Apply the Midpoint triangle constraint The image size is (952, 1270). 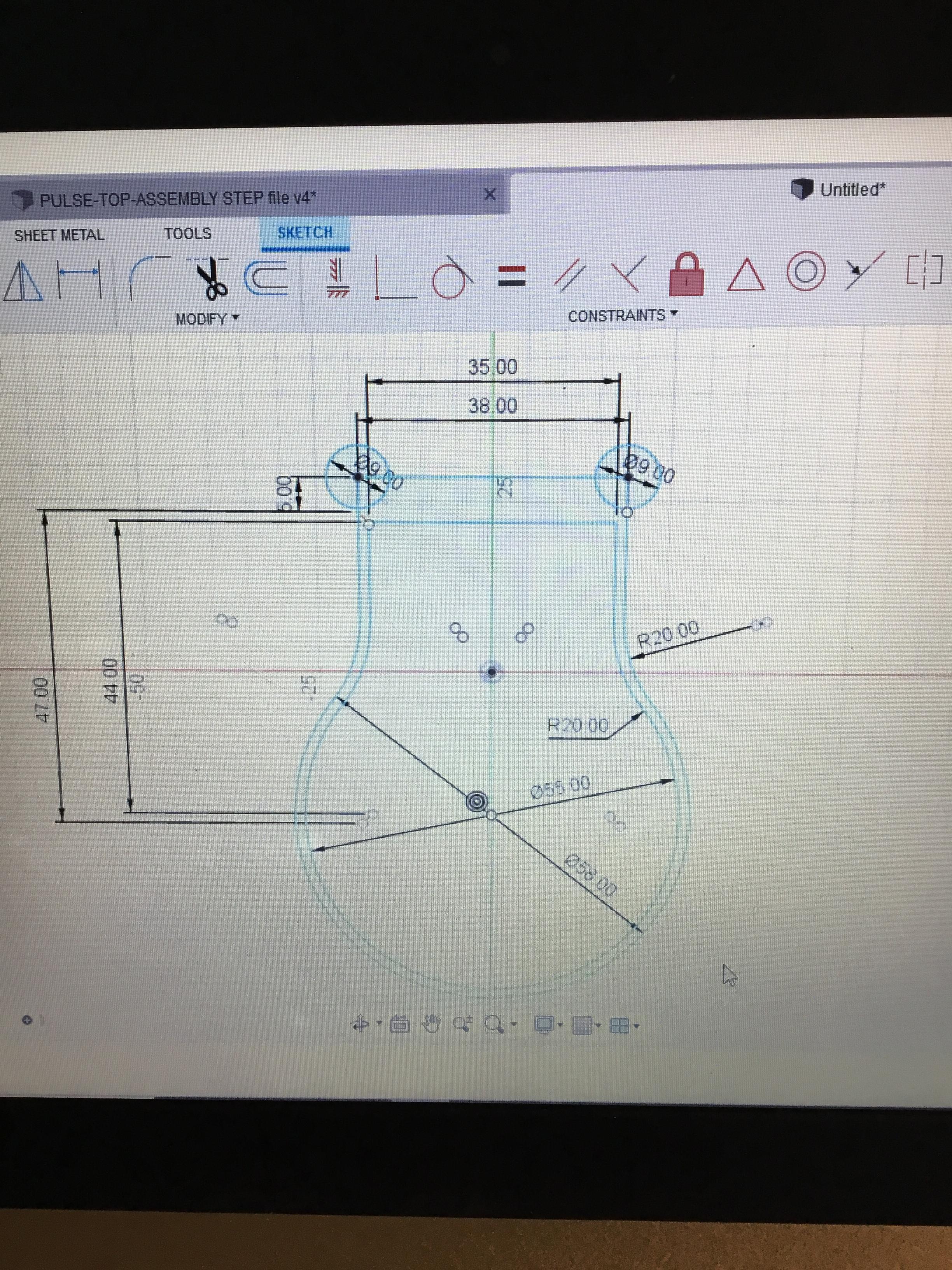pyautogui.click(x=747, y=275)
